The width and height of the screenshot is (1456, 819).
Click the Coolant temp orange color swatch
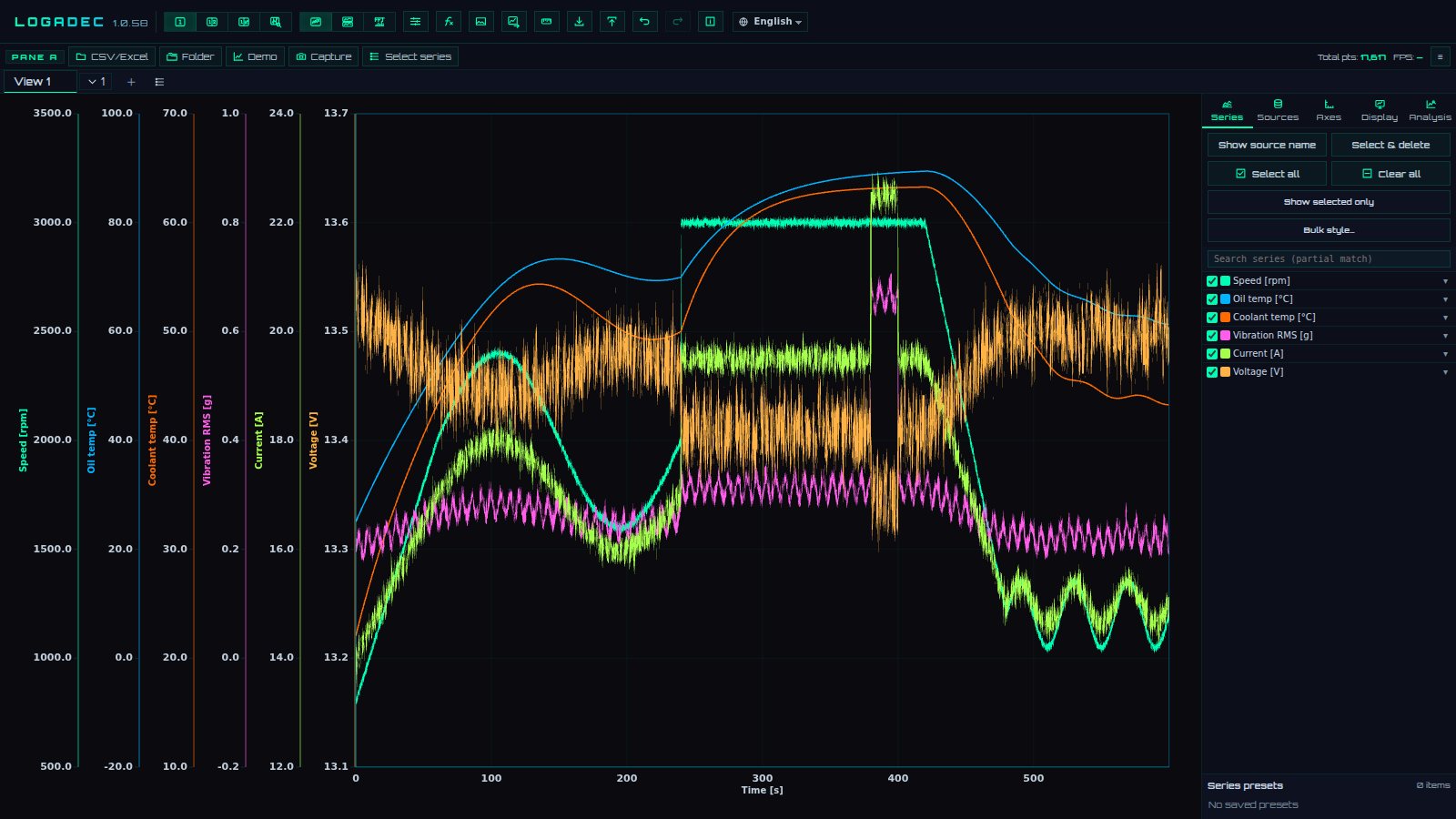(x=1225, y=318)
